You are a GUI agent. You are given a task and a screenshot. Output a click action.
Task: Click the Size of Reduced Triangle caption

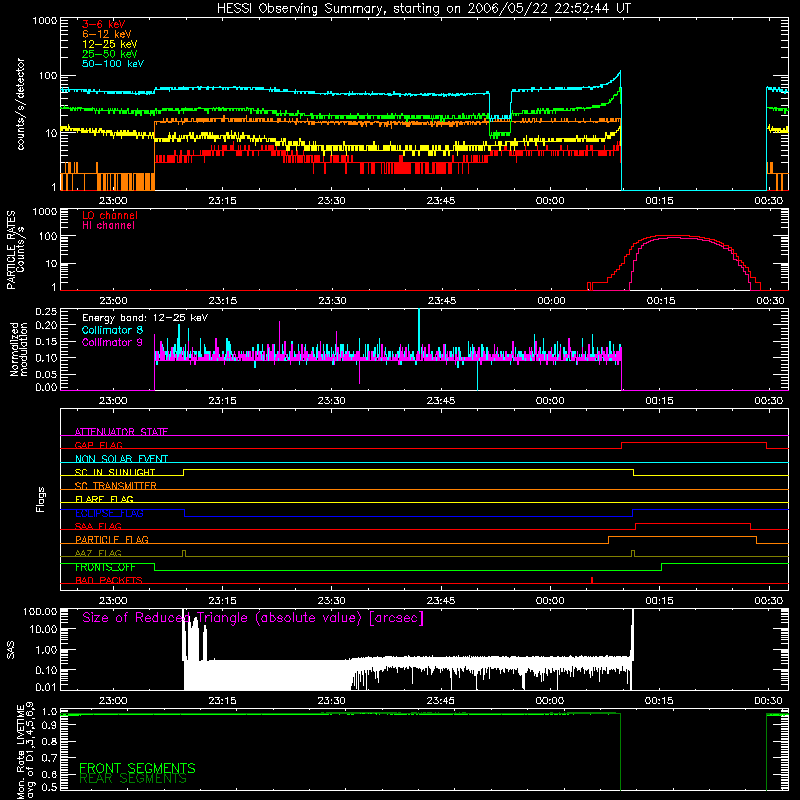[253, 618]
